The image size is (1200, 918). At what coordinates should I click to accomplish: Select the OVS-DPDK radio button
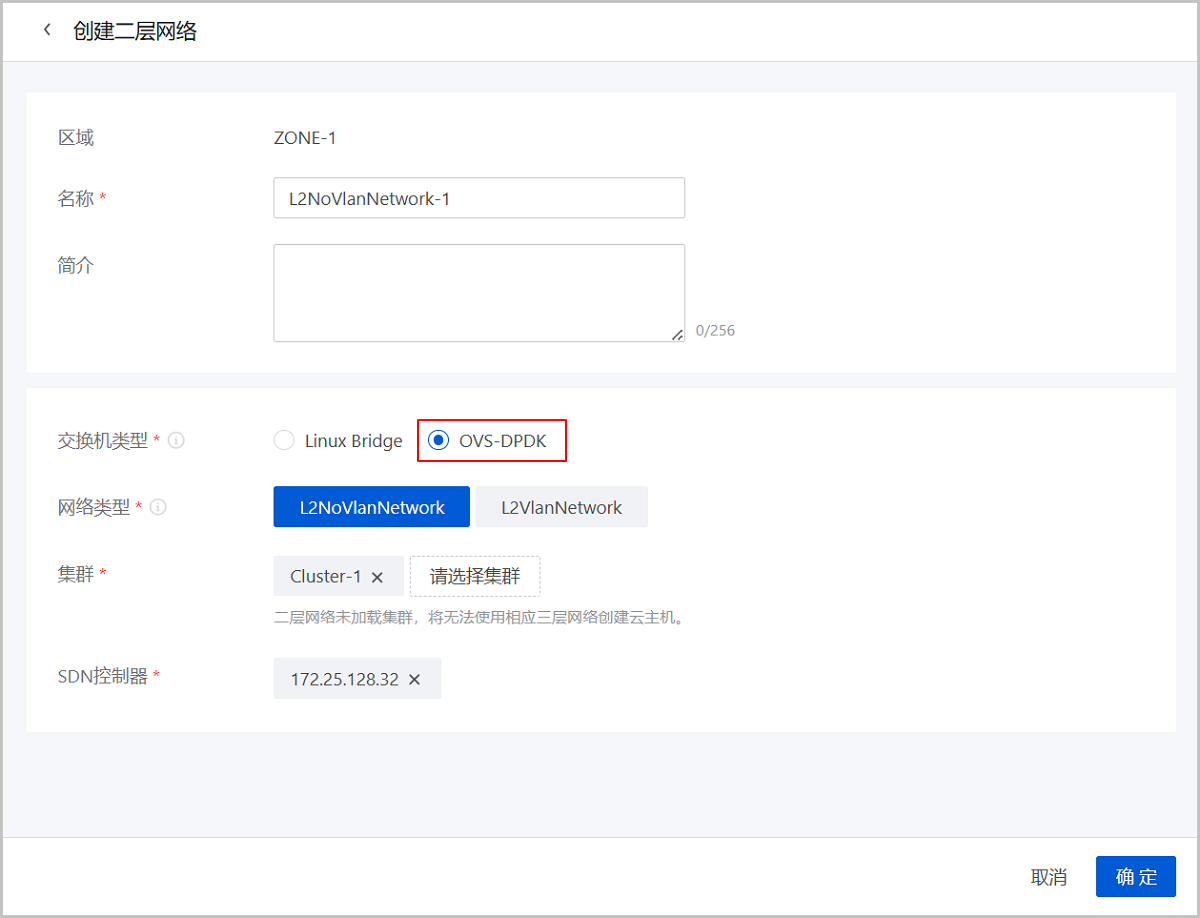(x=438, y=440)
